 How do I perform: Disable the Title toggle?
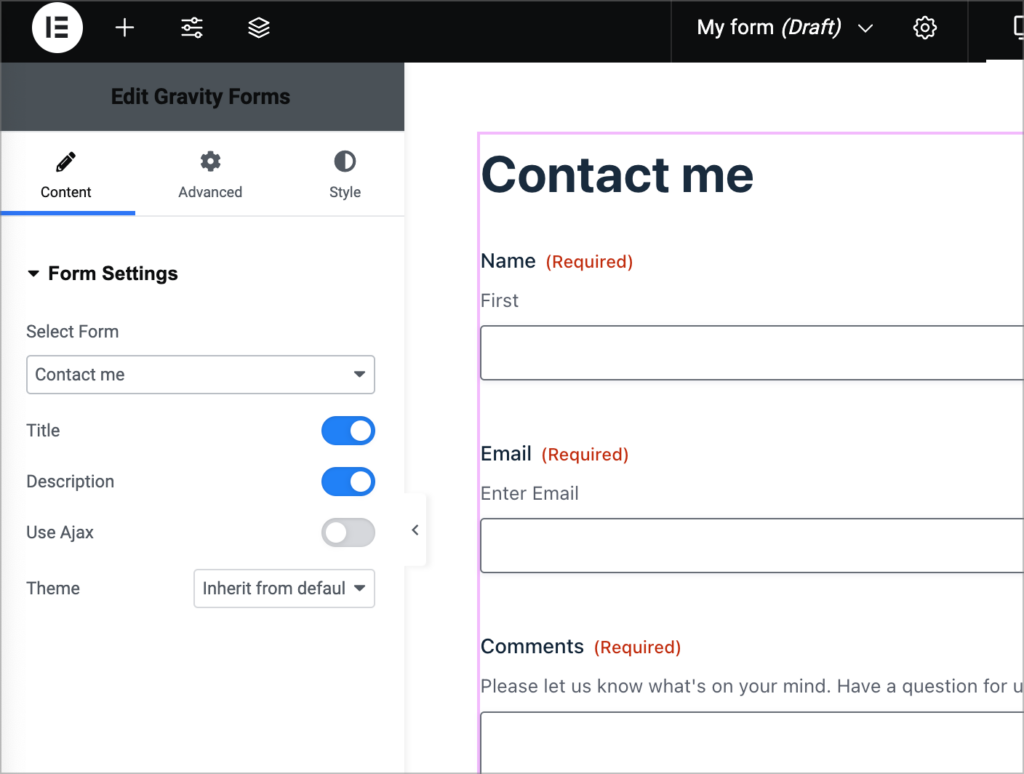coord(348,431)
